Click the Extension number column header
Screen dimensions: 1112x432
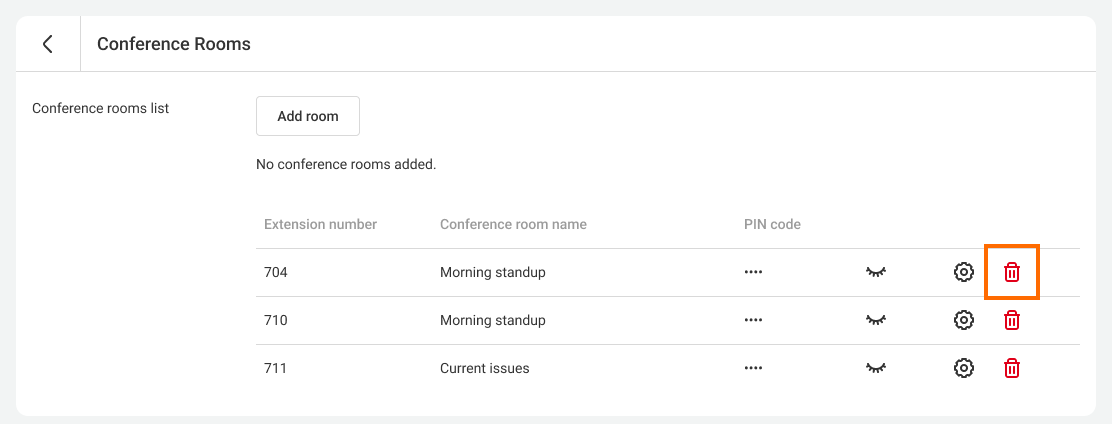[x=320, y=224]
